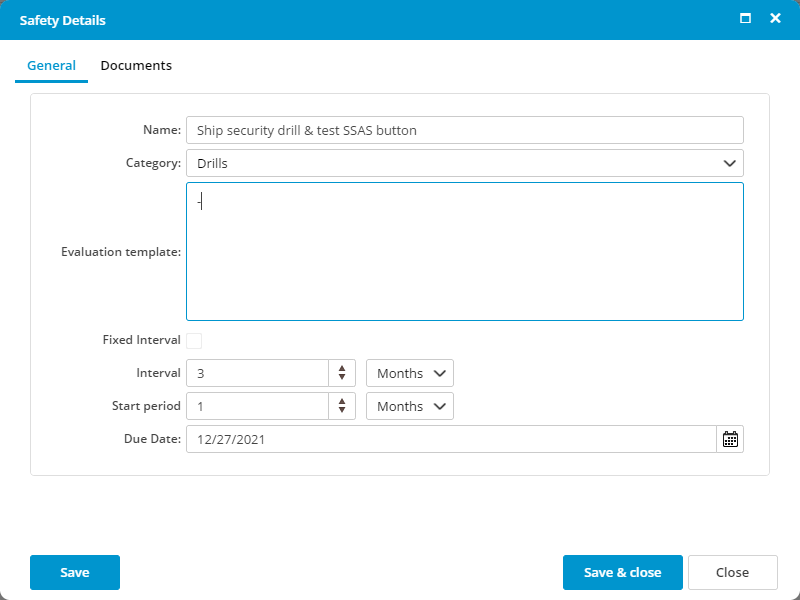800x600 pixels.
Task: Enable the Fixed Interval checkbox
Action: (x=194, y=340)
